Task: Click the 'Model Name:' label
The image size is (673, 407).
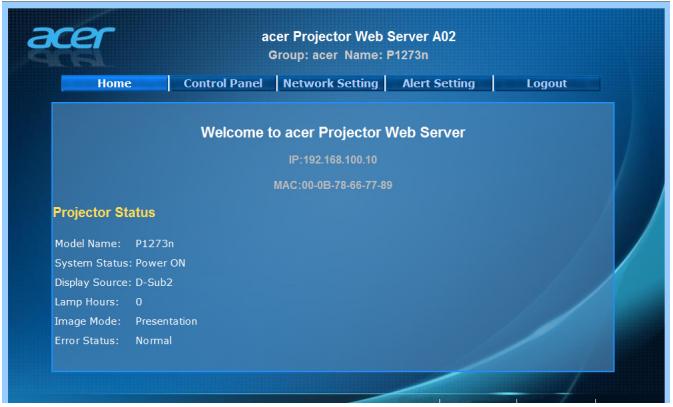Action: (x=88, y=243)
